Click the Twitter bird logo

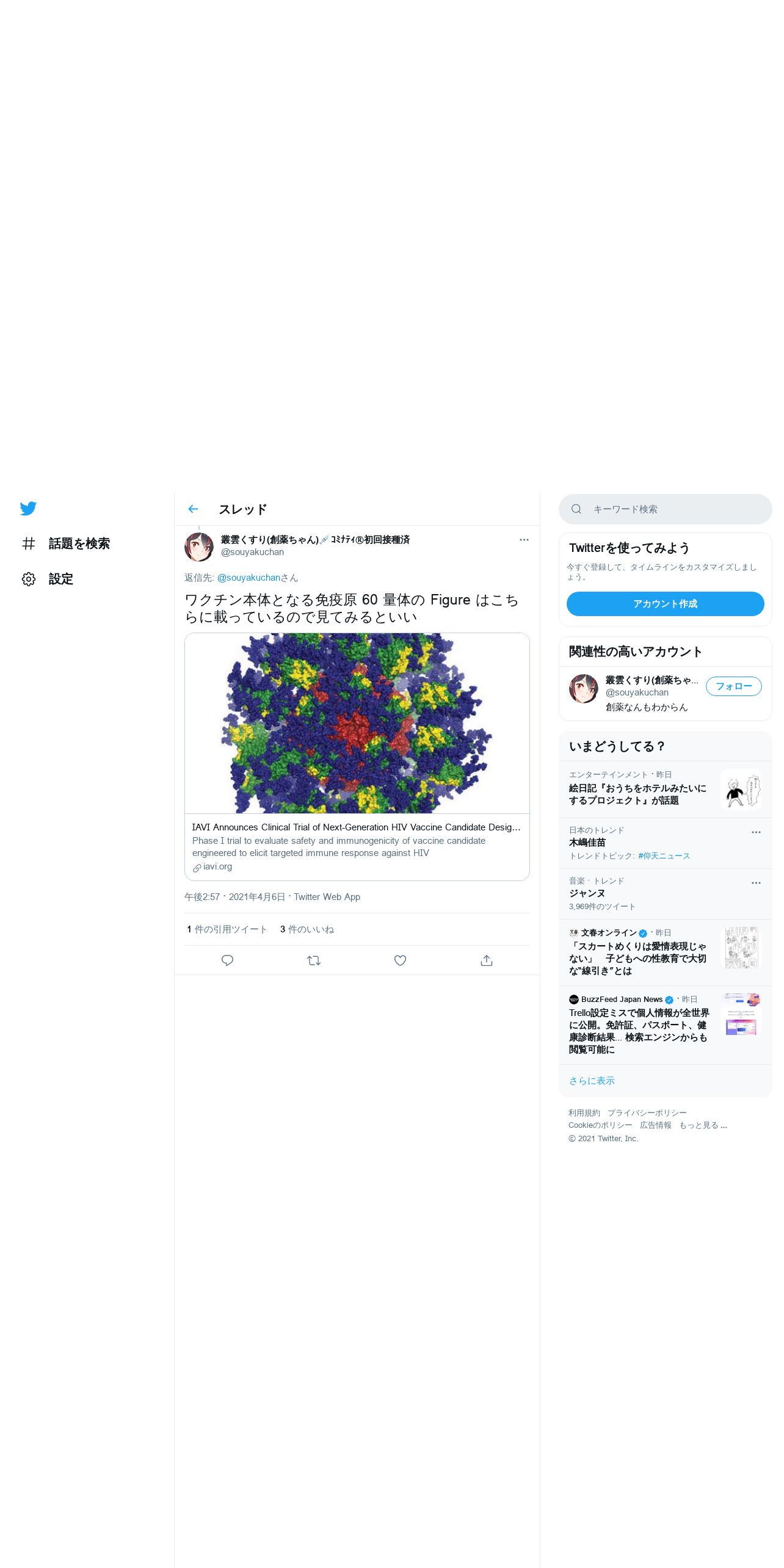click(28, 508)
